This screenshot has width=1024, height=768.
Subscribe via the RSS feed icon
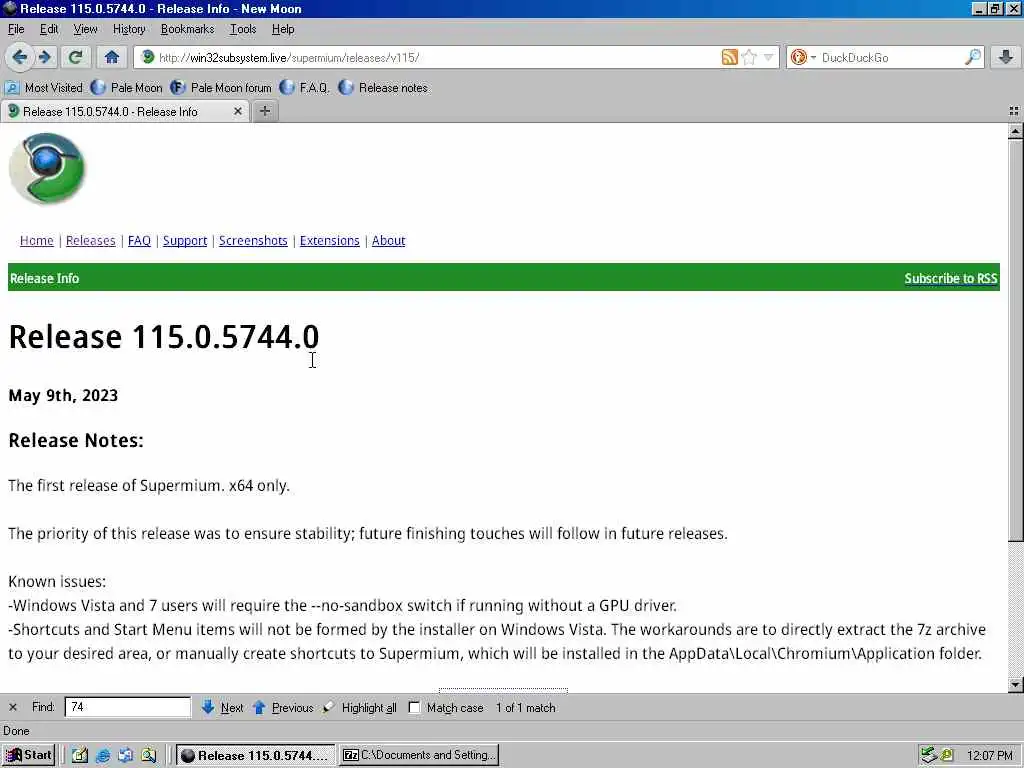pyautogui.click(x=729, y=57)
